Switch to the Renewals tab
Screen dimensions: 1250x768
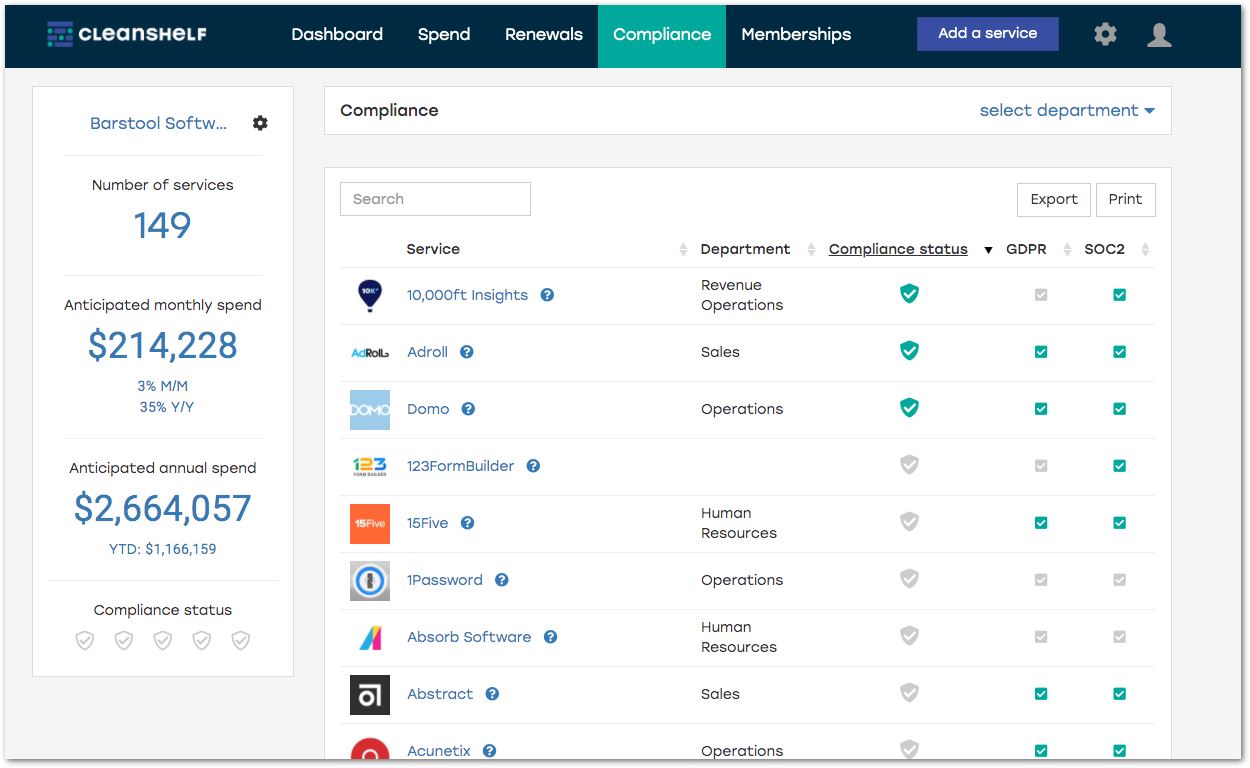544,34
